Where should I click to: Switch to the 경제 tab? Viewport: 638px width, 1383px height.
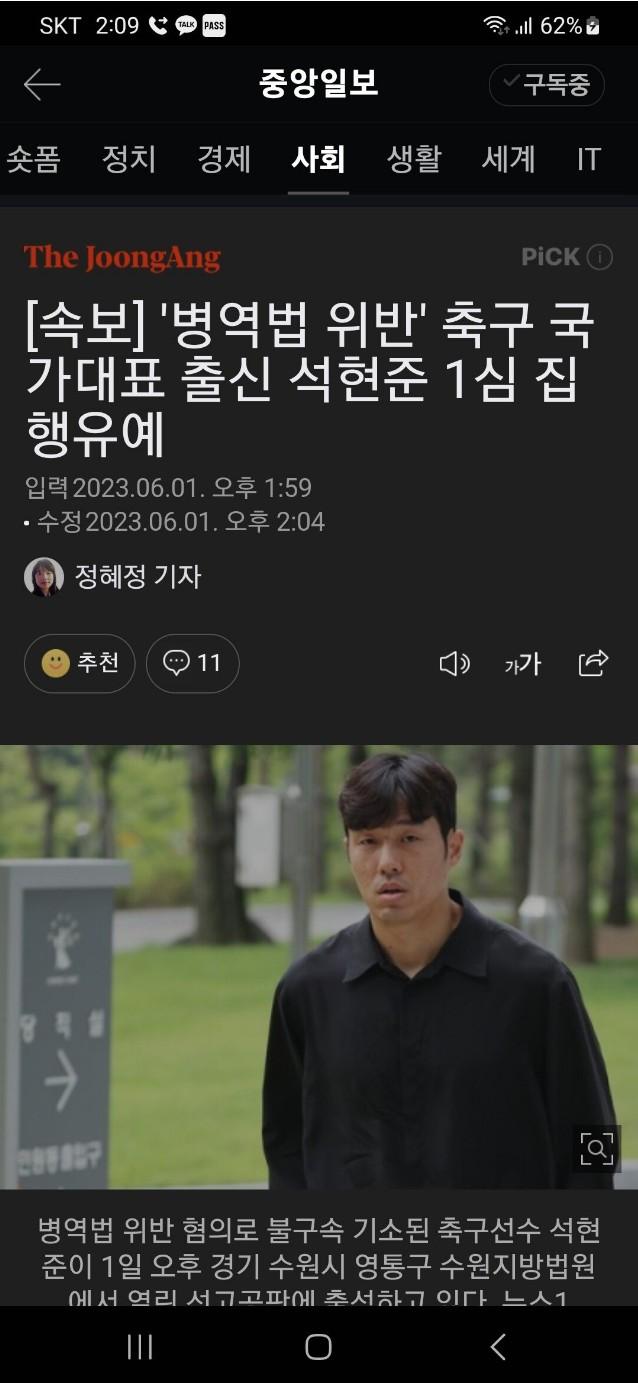pos(224,159)
